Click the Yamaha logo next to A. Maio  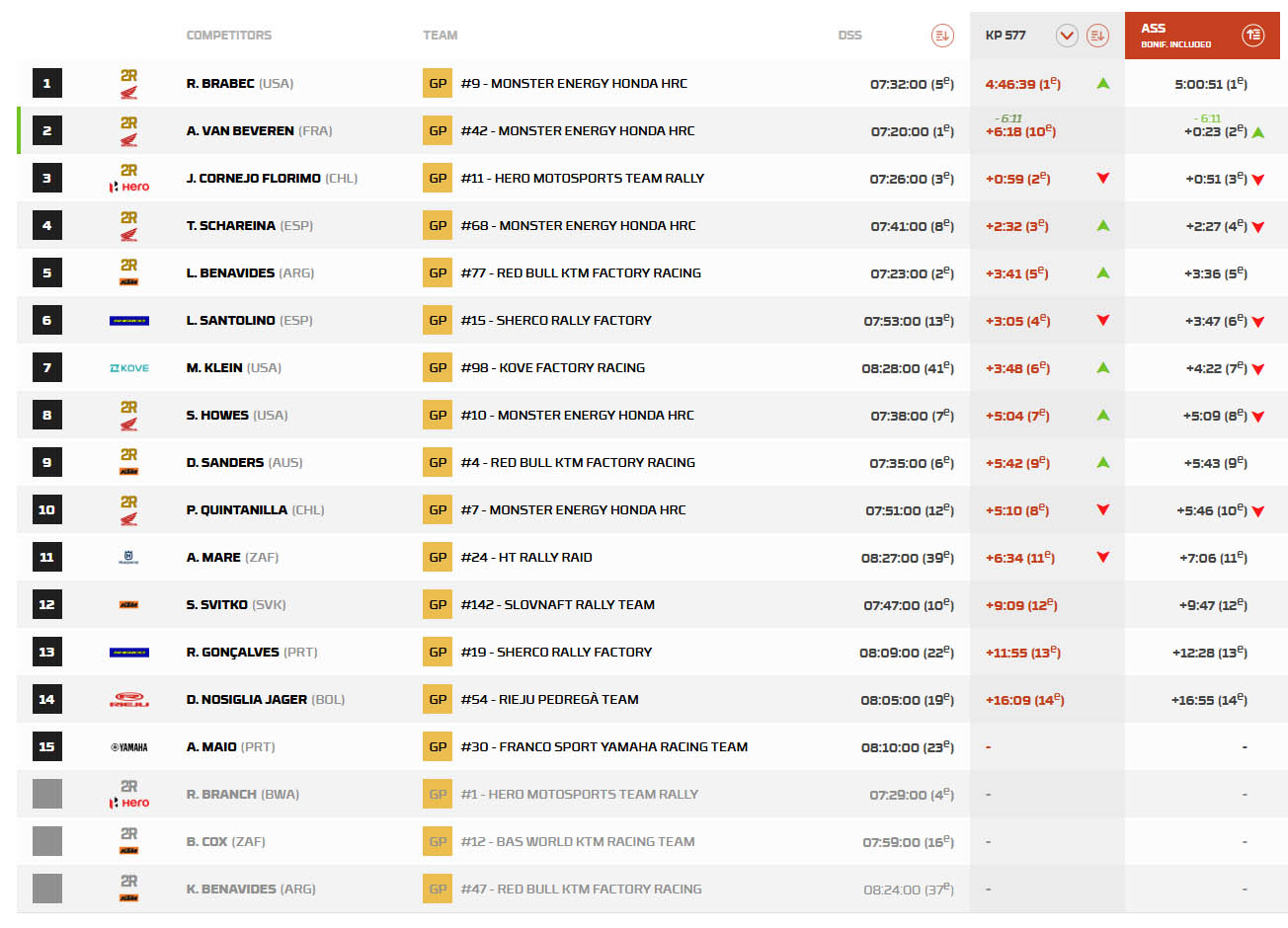pyautogui.click(x=128, y=747)
